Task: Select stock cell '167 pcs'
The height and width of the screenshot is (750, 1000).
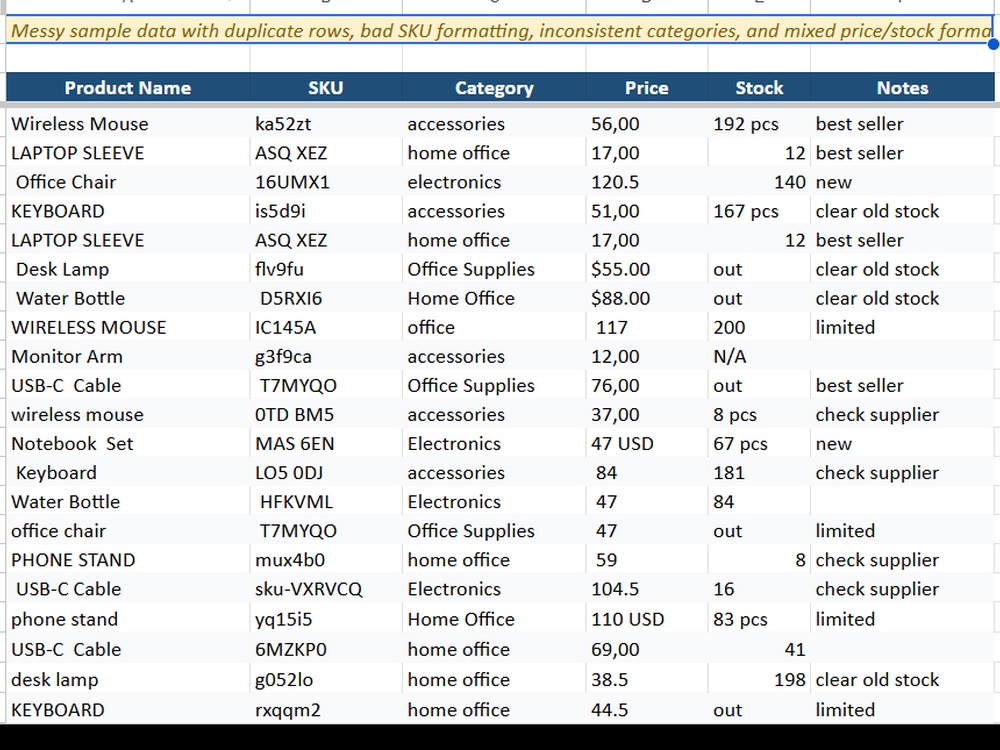Action: pos(759,211)
